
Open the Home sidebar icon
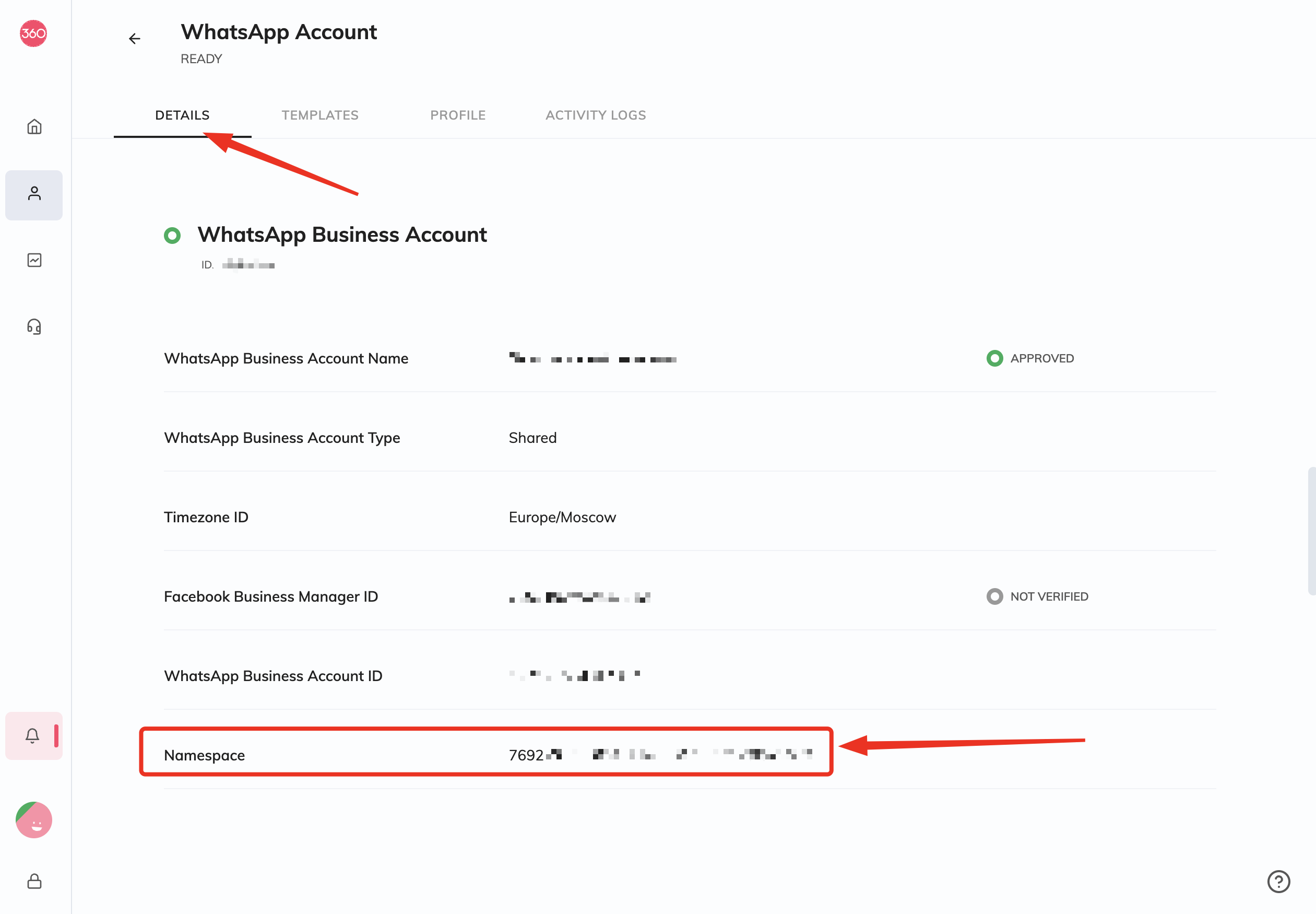point(34,126)
